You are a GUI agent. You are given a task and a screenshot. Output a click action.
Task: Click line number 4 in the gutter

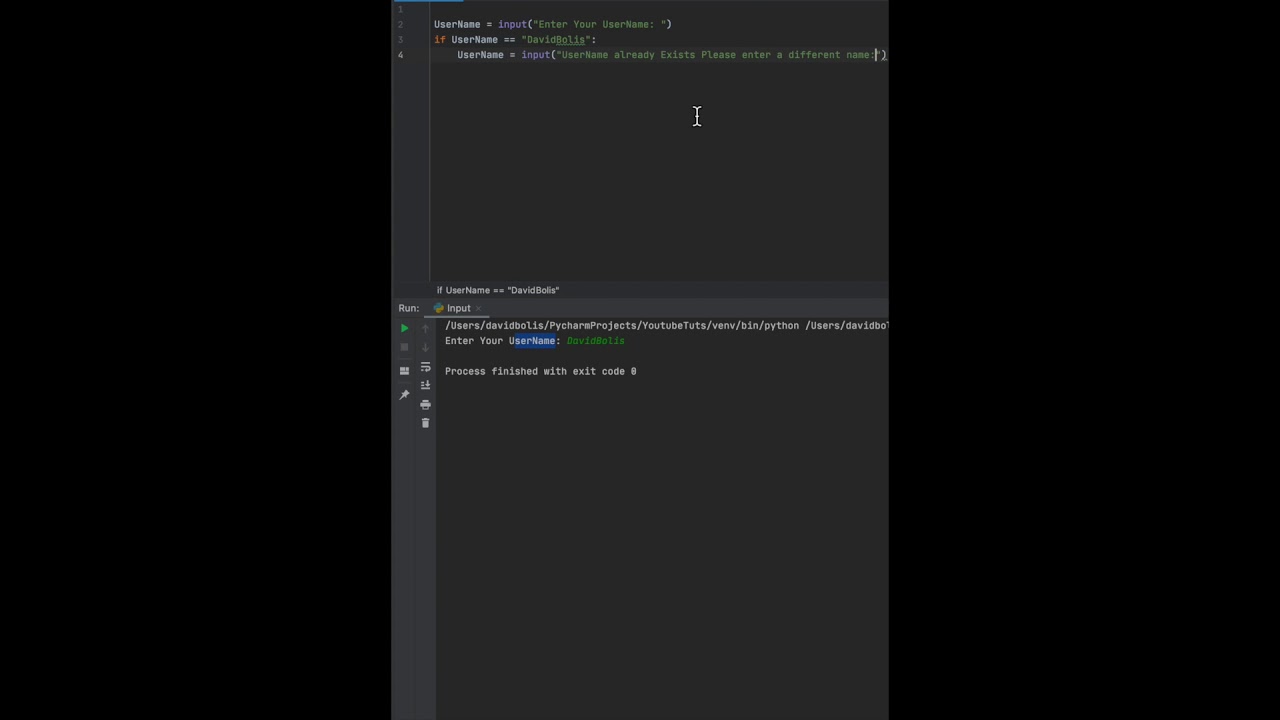coord(400,55)
